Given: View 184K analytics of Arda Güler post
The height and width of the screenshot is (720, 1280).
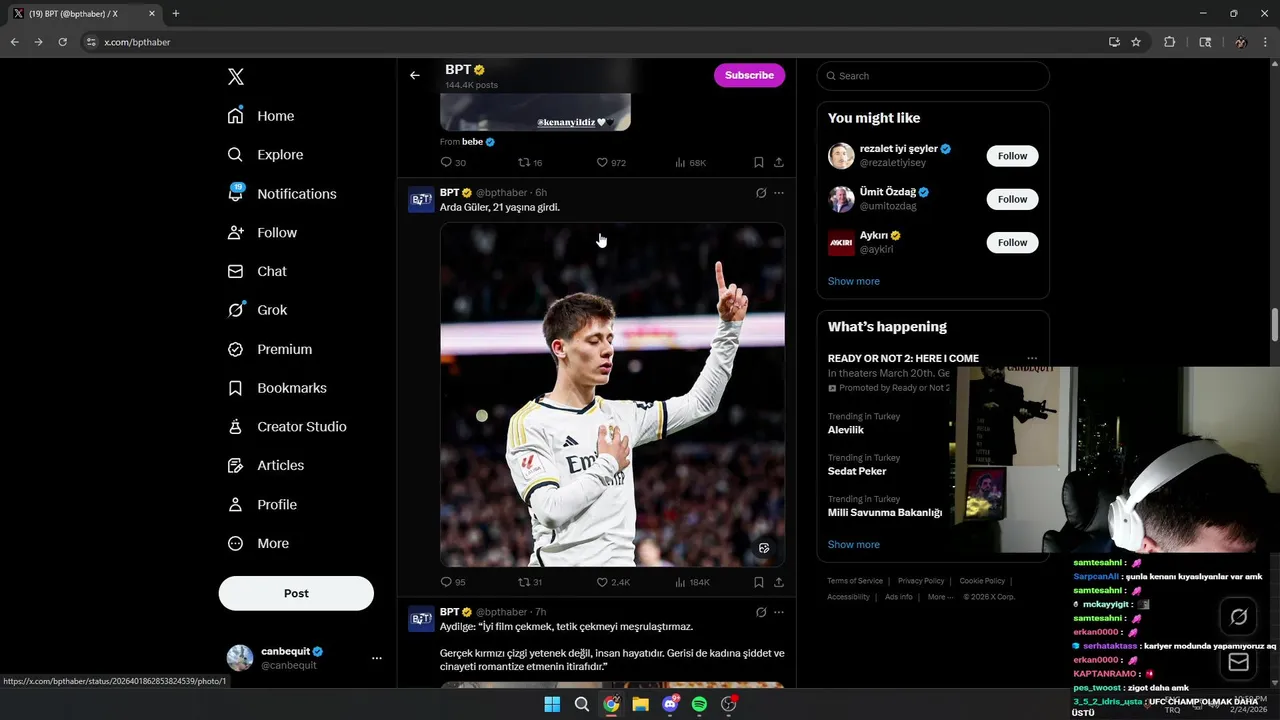Looking at the screenshot, I should tap(692, 582).
